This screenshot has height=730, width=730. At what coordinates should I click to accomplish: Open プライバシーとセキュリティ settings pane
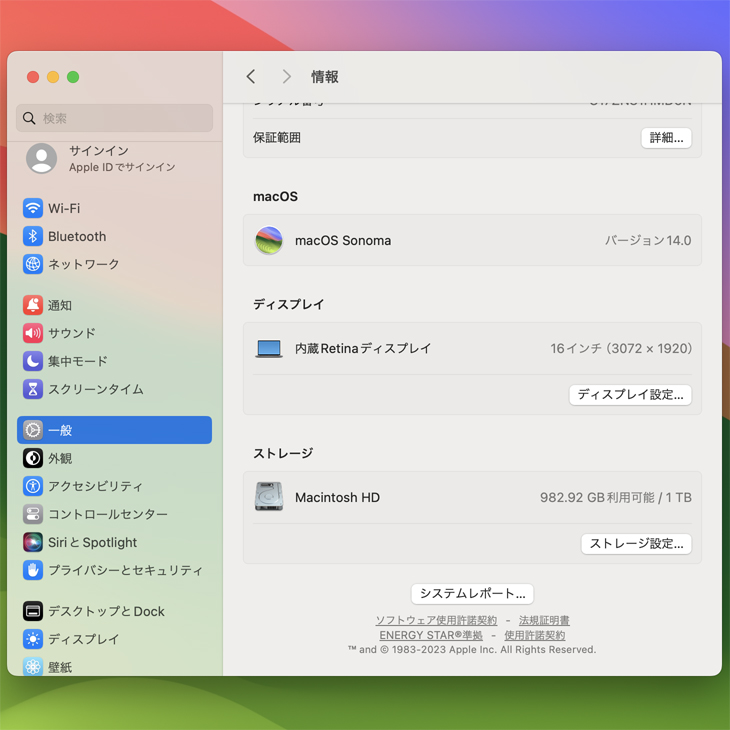click(125, 570)
